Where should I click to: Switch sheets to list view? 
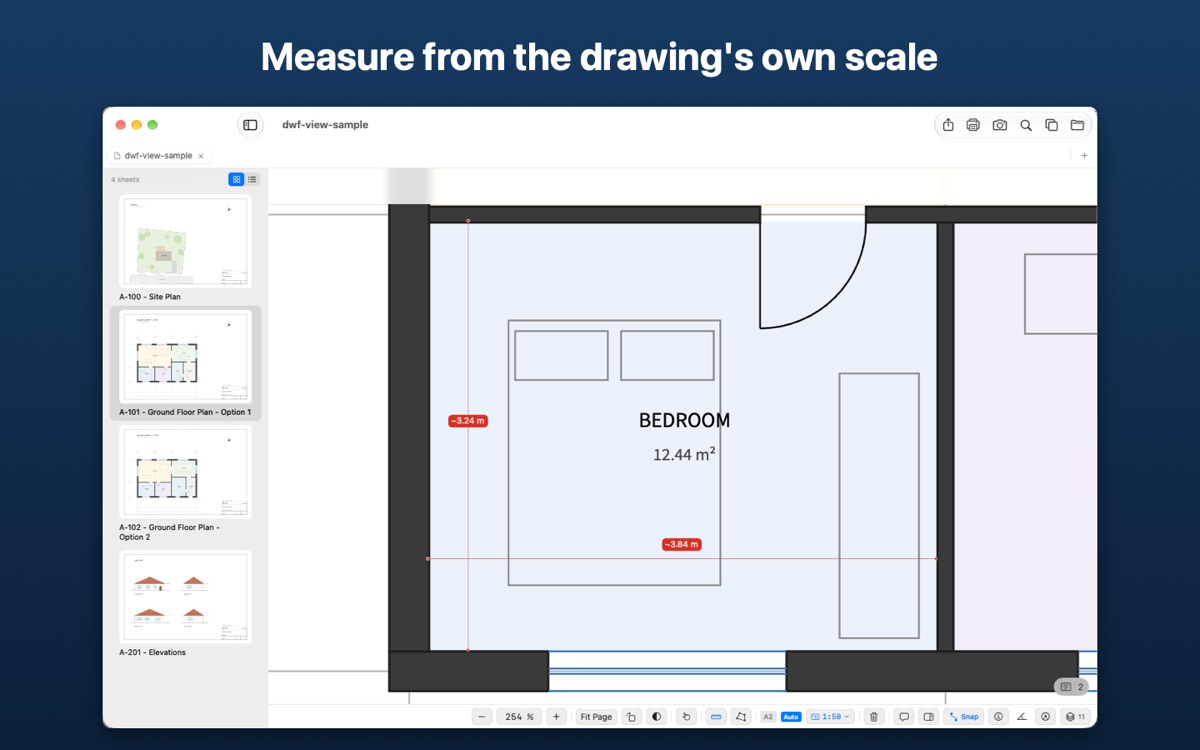click(252, 180)
